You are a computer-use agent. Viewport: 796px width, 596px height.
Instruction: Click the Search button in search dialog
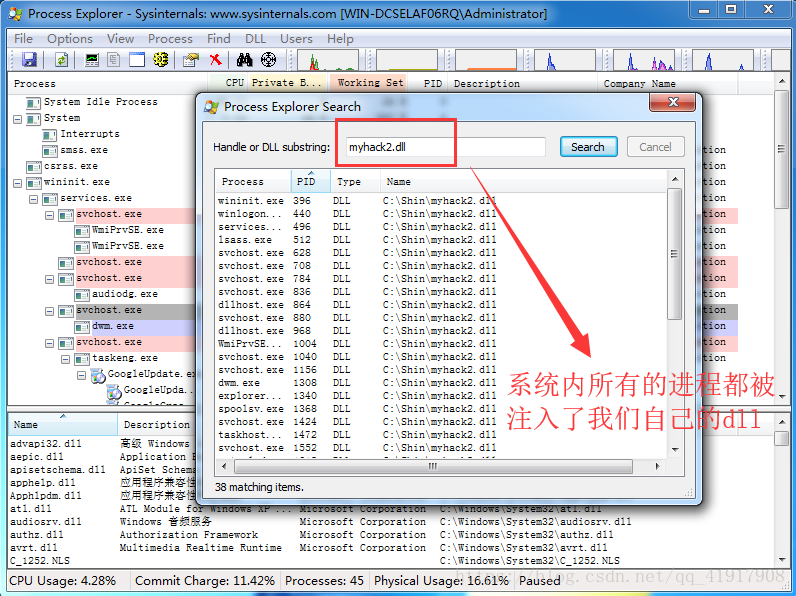588,147
